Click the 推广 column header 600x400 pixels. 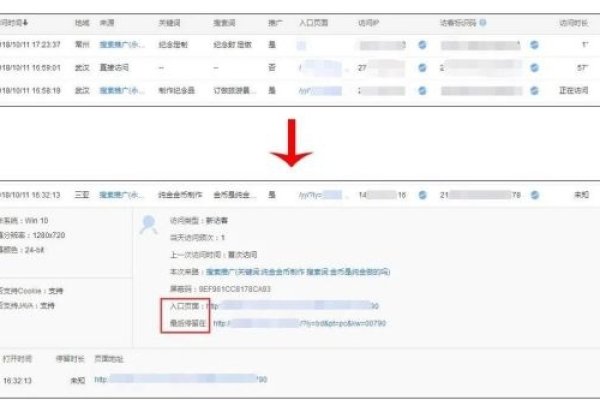click(x=275, y=23)
